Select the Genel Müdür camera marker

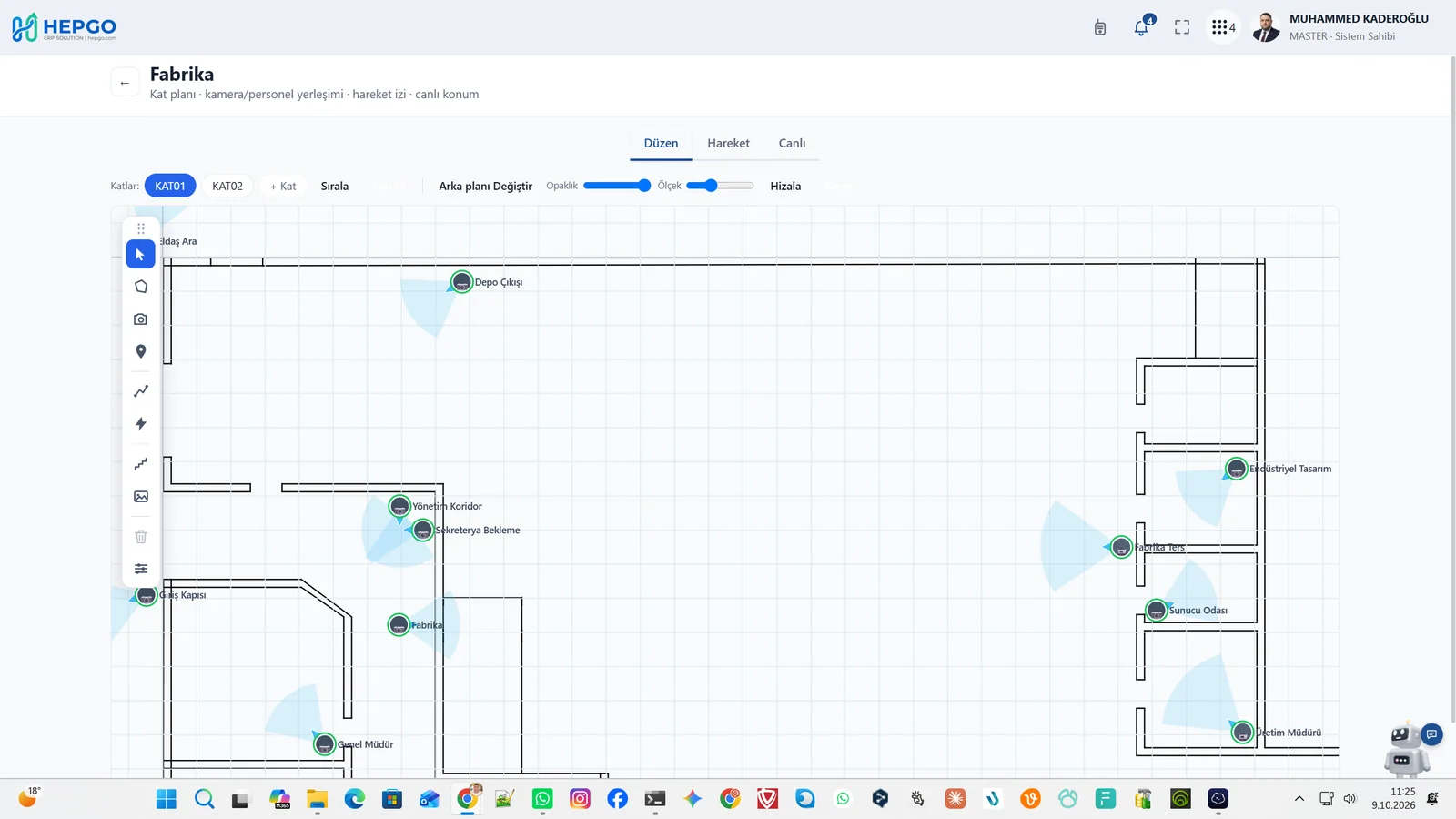[x=324, y=744]
